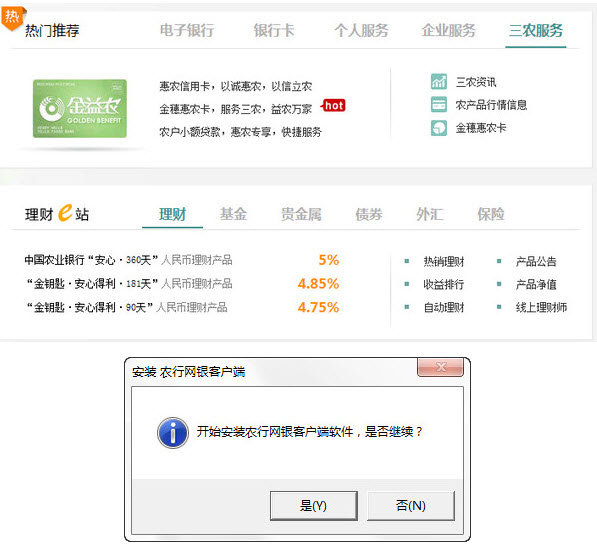Open the 三农资讯 link
This screenshot has width=597, height=548.
[x=476, y=82]
